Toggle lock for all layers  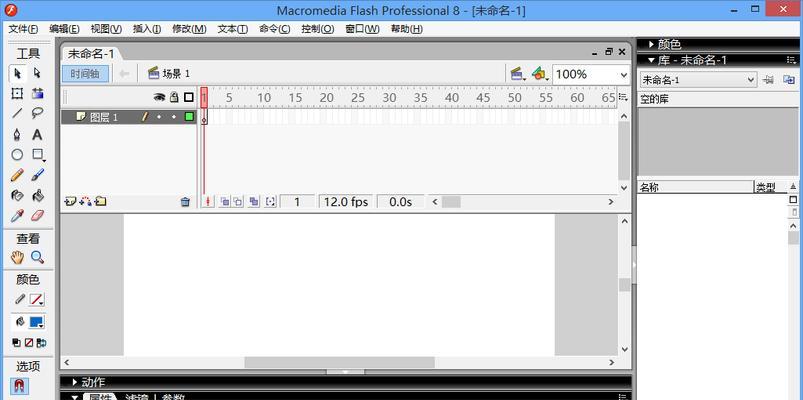point(174,97)
